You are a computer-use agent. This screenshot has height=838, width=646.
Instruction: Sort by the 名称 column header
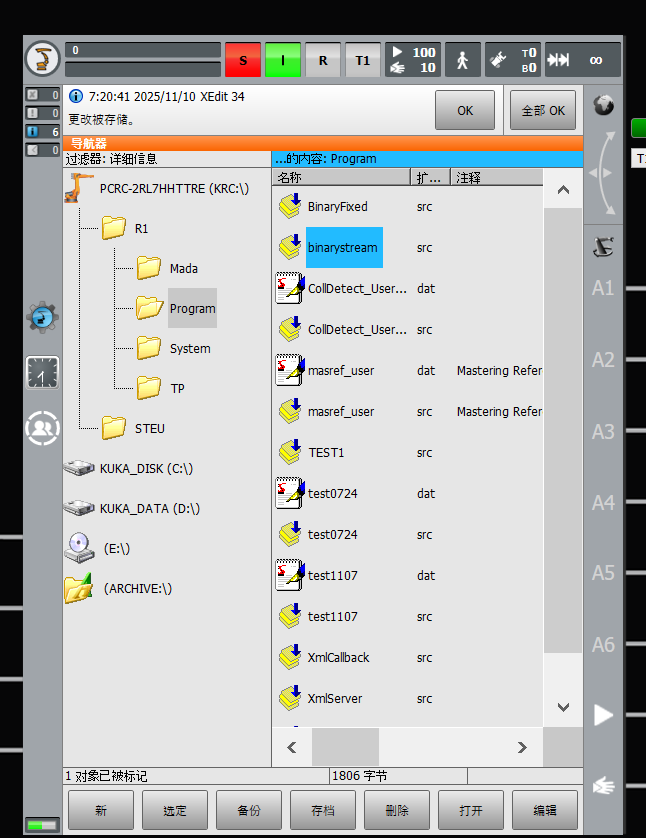341,177
